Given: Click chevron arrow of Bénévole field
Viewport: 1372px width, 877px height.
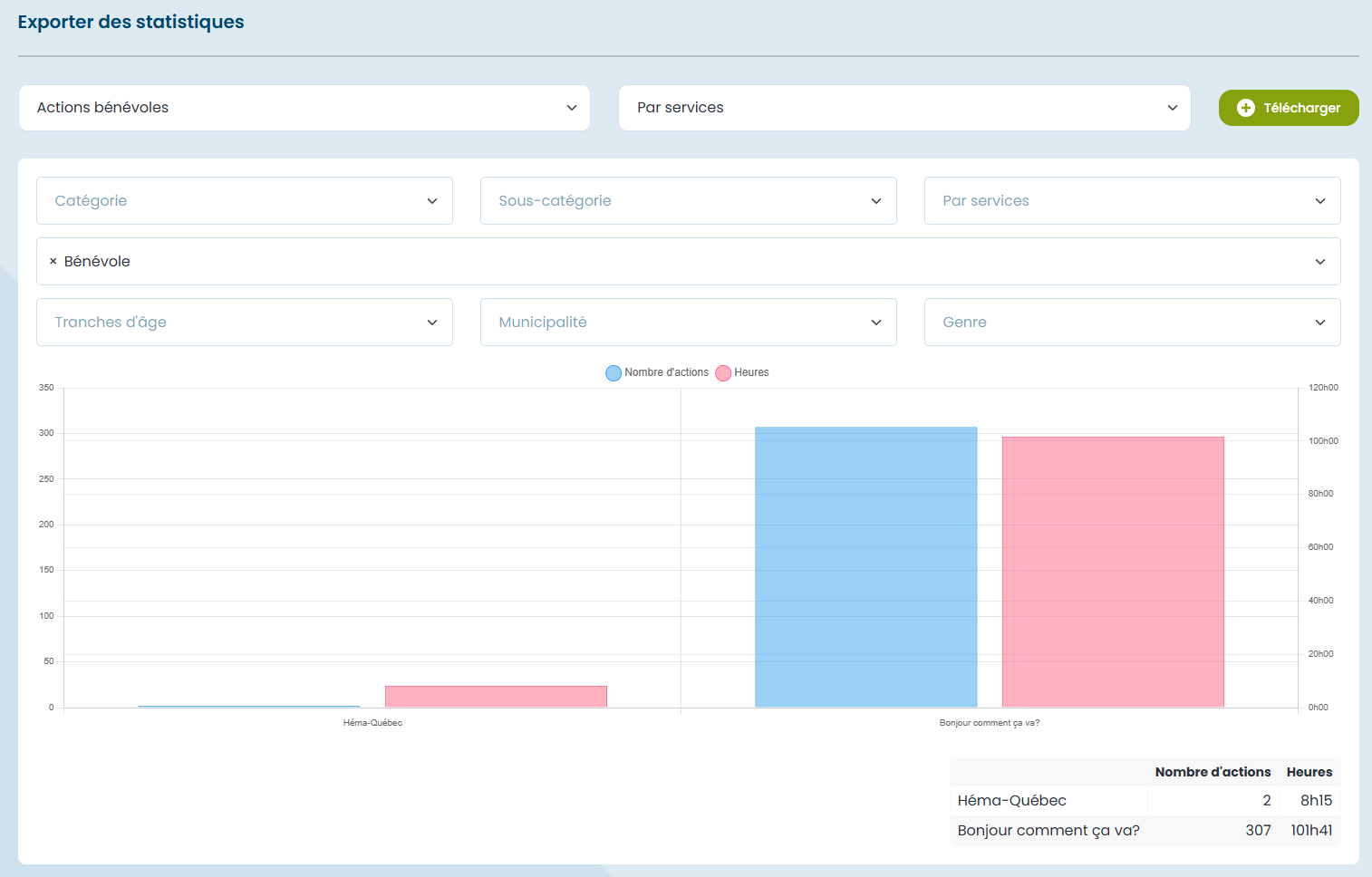Looking at the screenshot, I should click(1319, 262).
